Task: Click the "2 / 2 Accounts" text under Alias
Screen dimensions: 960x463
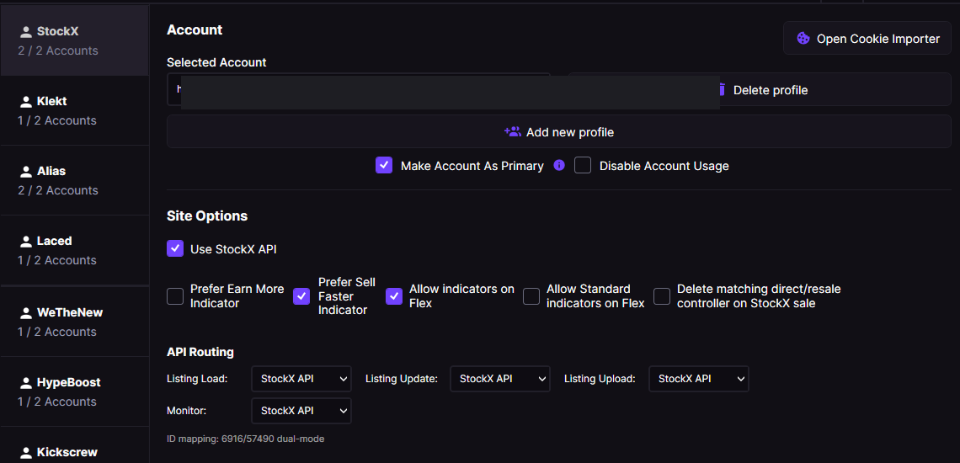Action: [58, 190]
